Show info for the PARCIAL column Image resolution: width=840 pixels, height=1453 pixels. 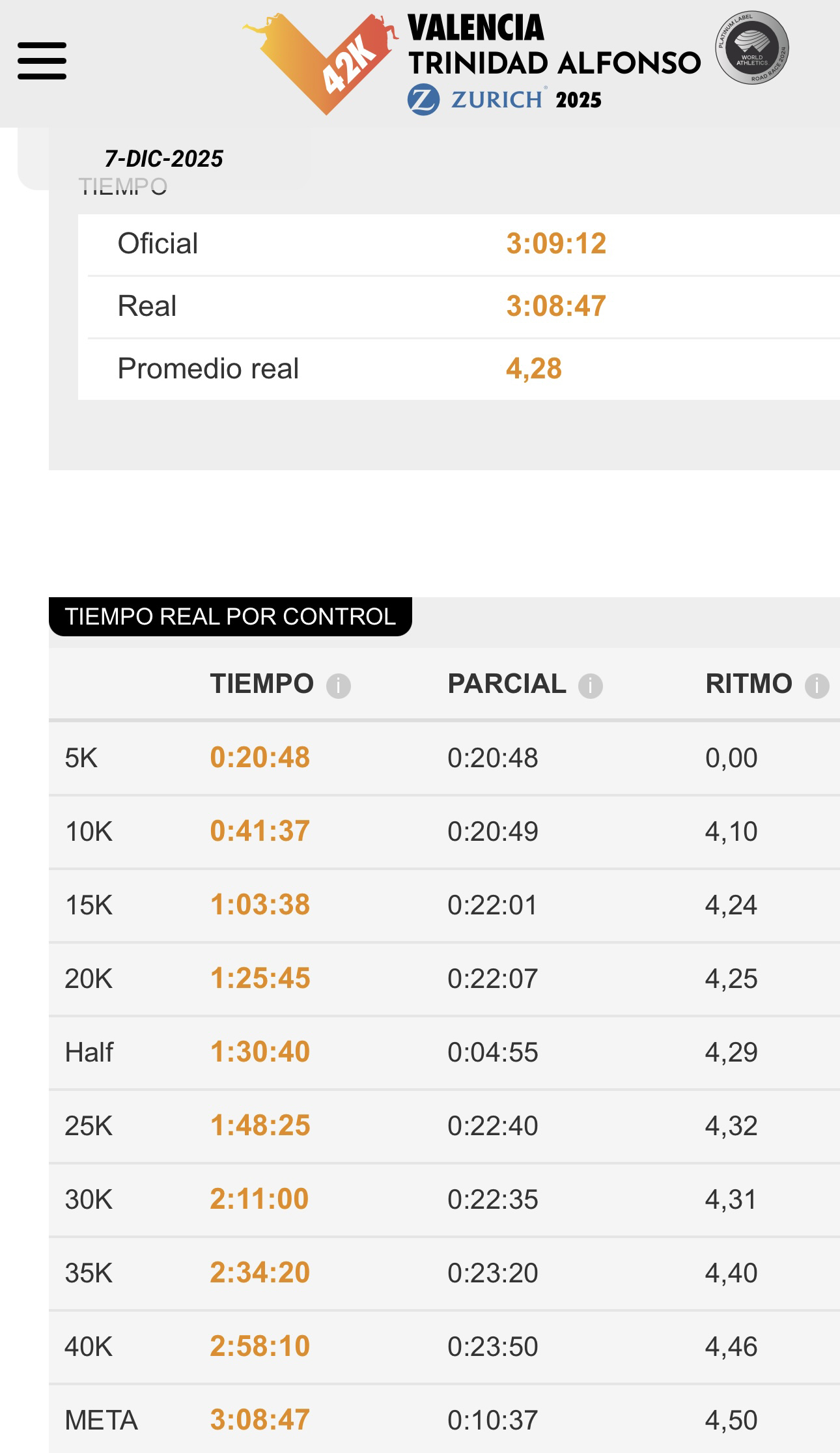pos(591,686)
